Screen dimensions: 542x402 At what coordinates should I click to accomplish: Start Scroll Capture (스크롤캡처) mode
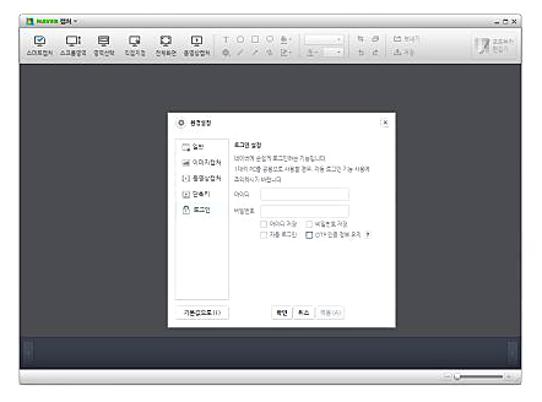pyautogui.click(x=73, y=46)
